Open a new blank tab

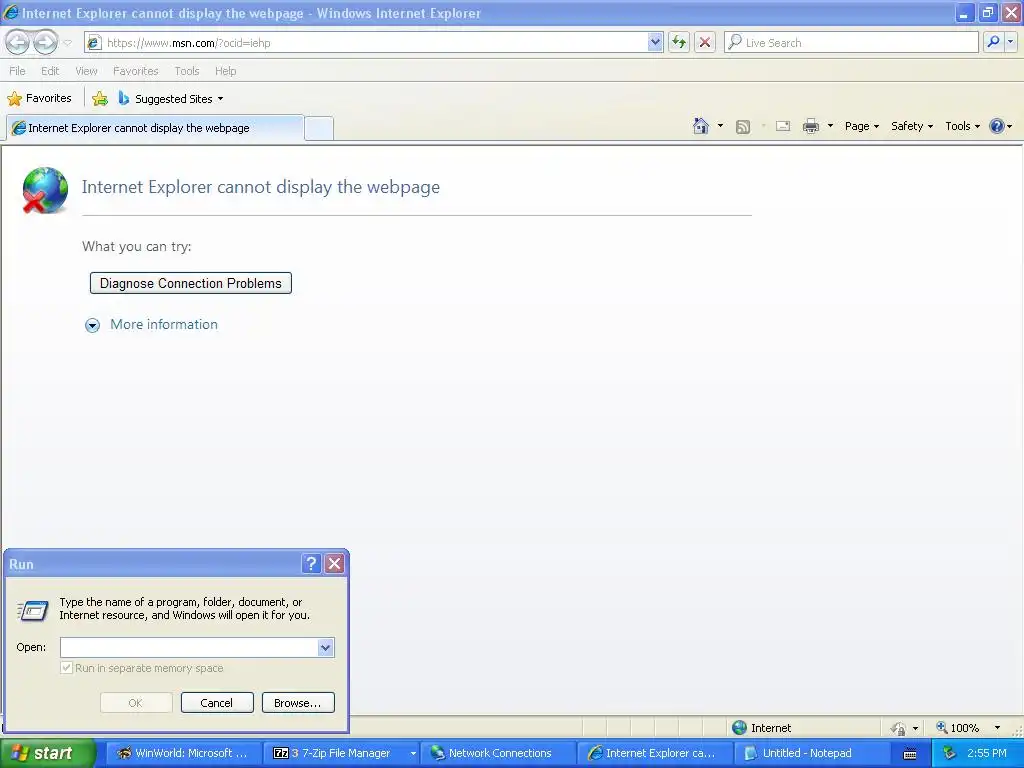pyautogui.click(x=319, y=128)
